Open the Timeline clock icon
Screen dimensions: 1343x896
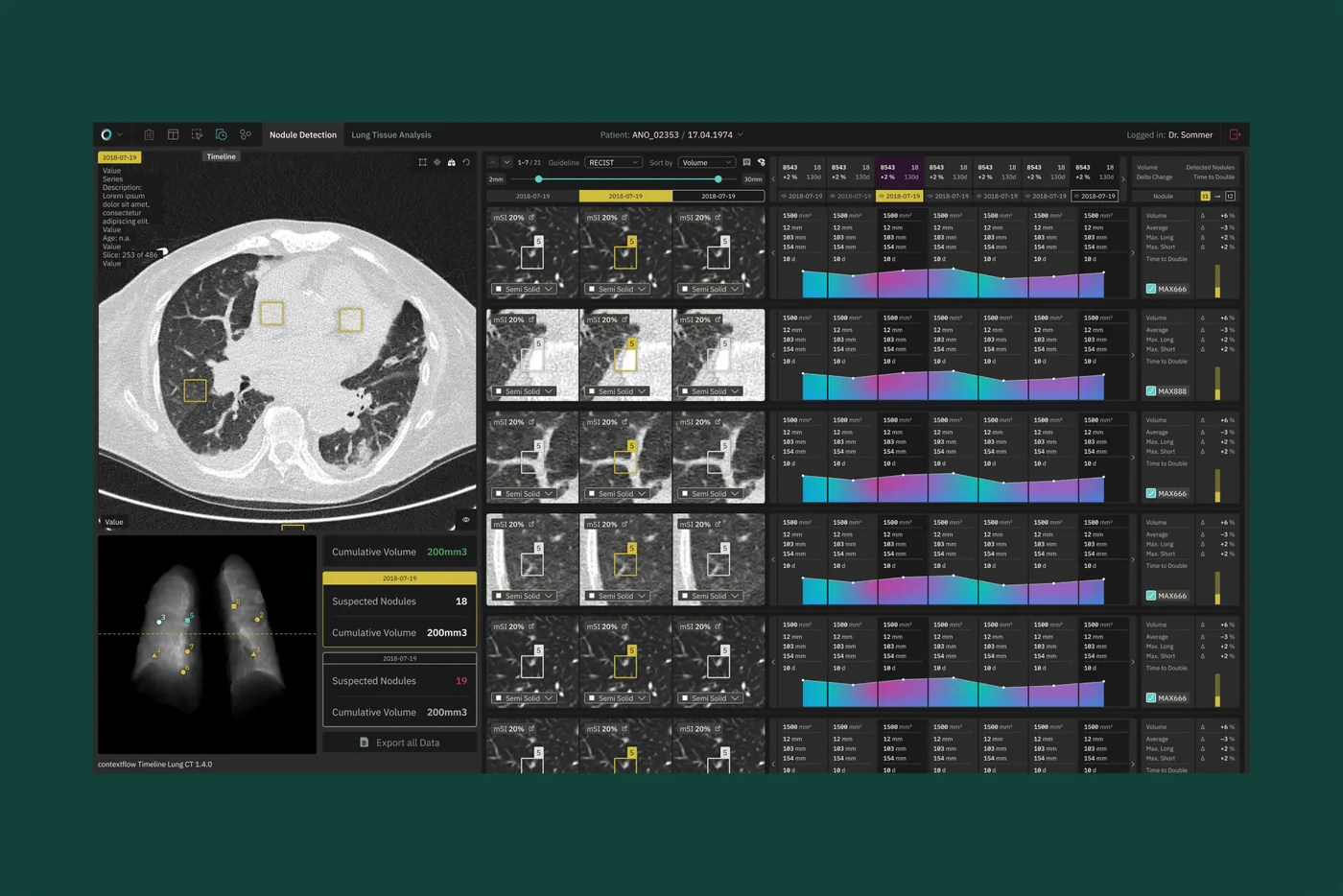(x=222, y=134)
